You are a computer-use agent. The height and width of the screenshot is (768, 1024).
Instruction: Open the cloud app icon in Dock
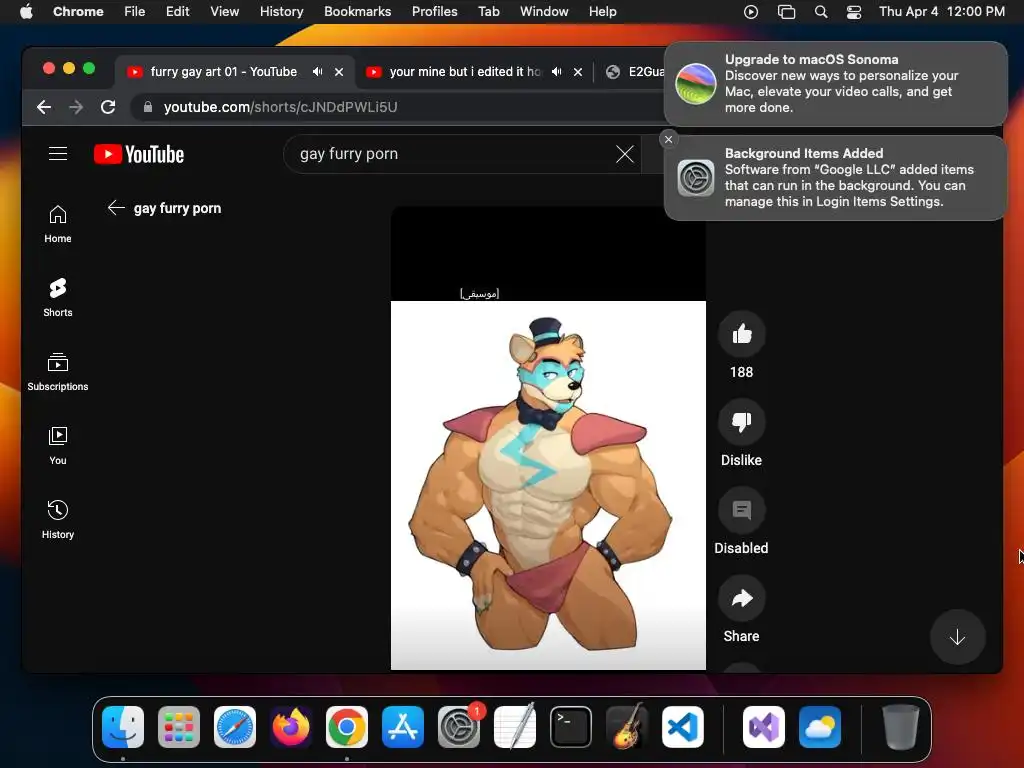tap(820, 727)
